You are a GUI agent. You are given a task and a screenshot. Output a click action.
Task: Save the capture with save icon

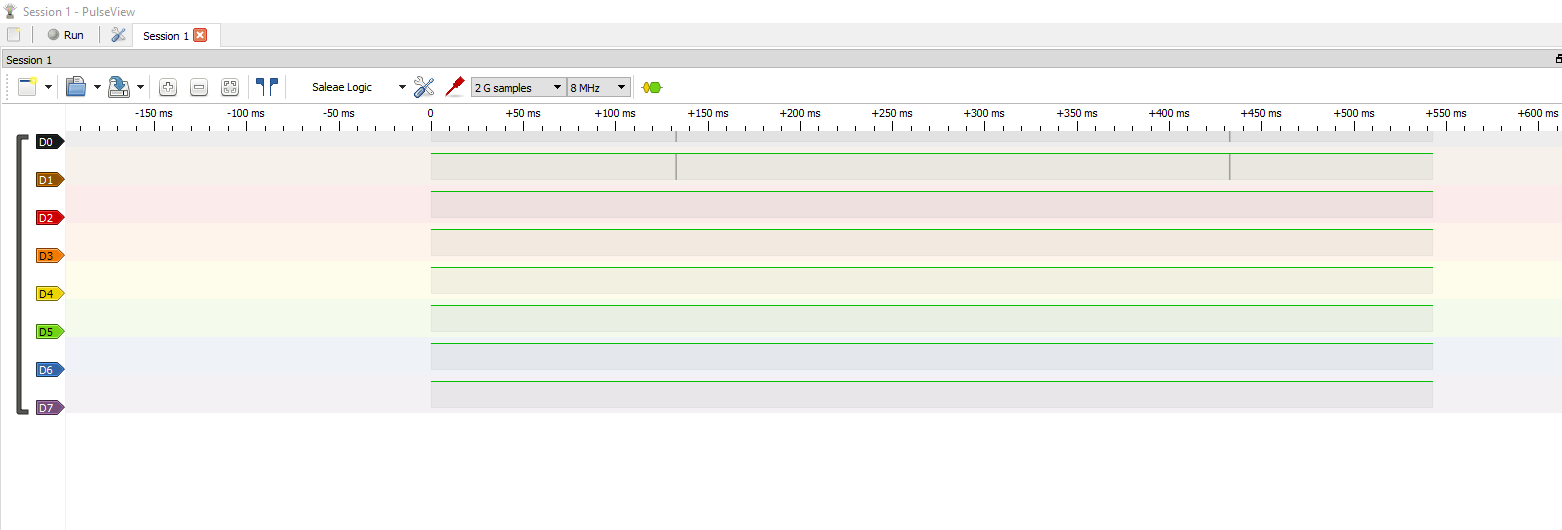click(x=119, y=87)
